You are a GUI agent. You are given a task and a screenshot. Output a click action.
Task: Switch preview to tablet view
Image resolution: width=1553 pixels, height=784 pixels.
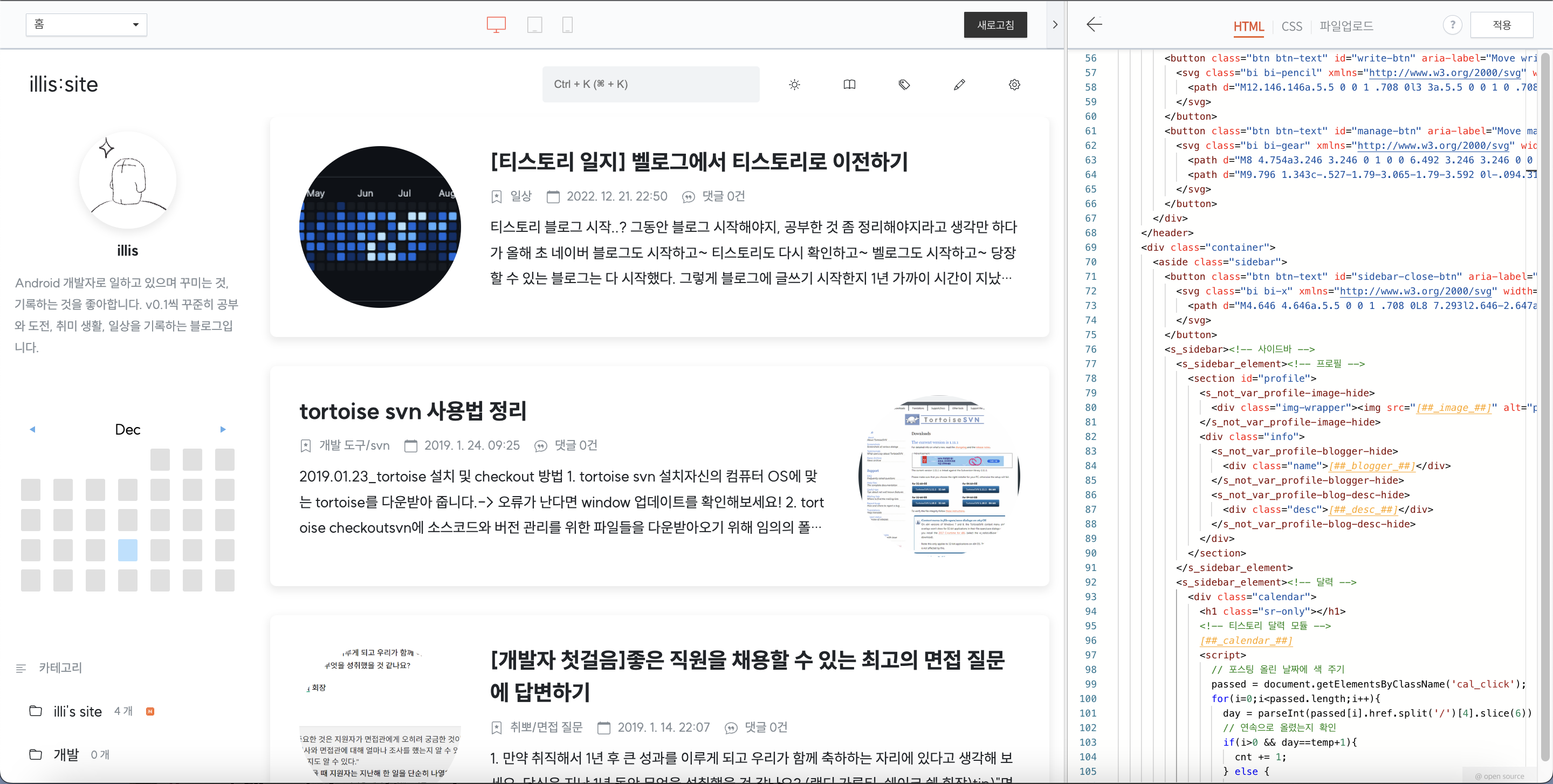coord(534,25)
